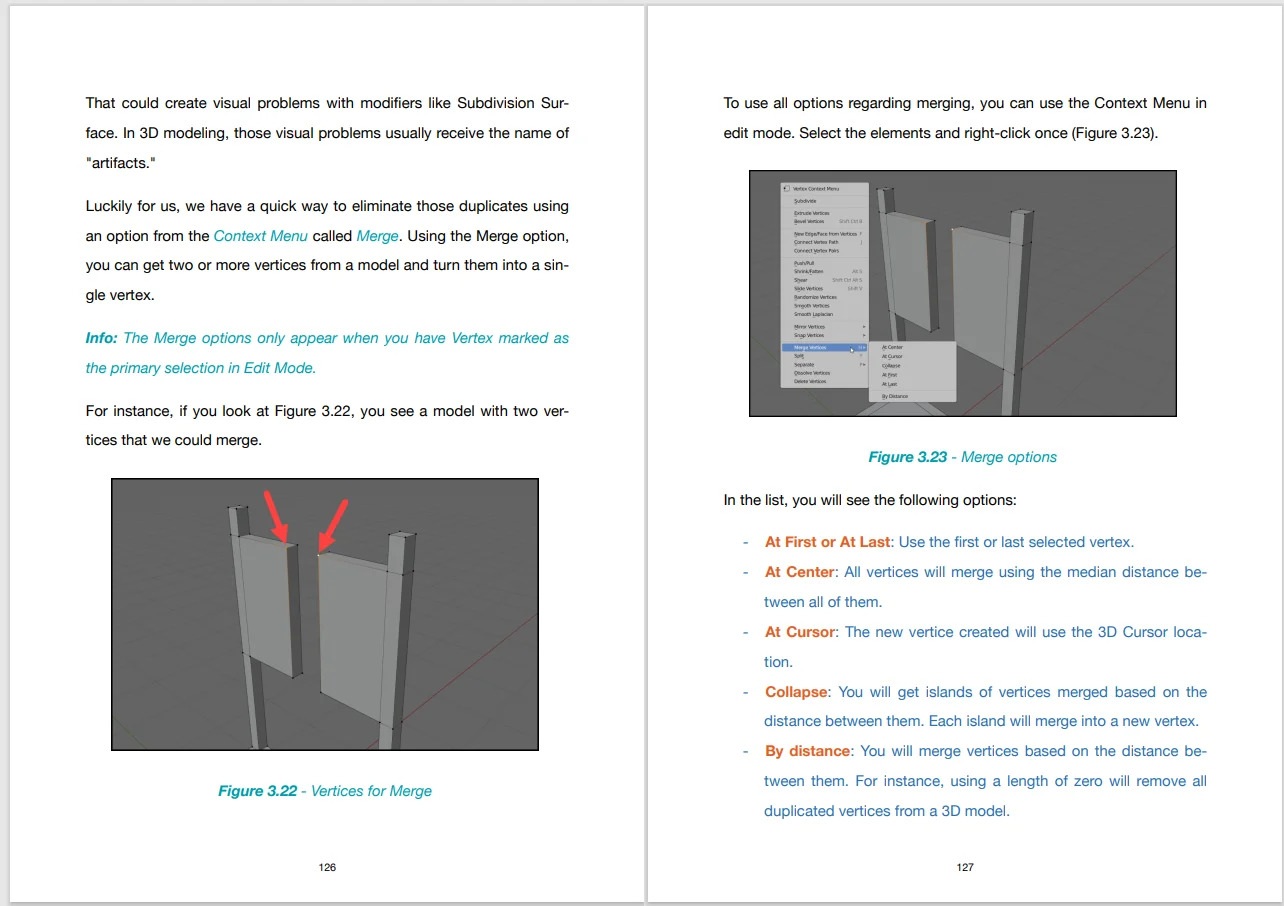1284x906 pixels.
Task: Choose At Center from the merge submenu
Action: pos(892,347)
